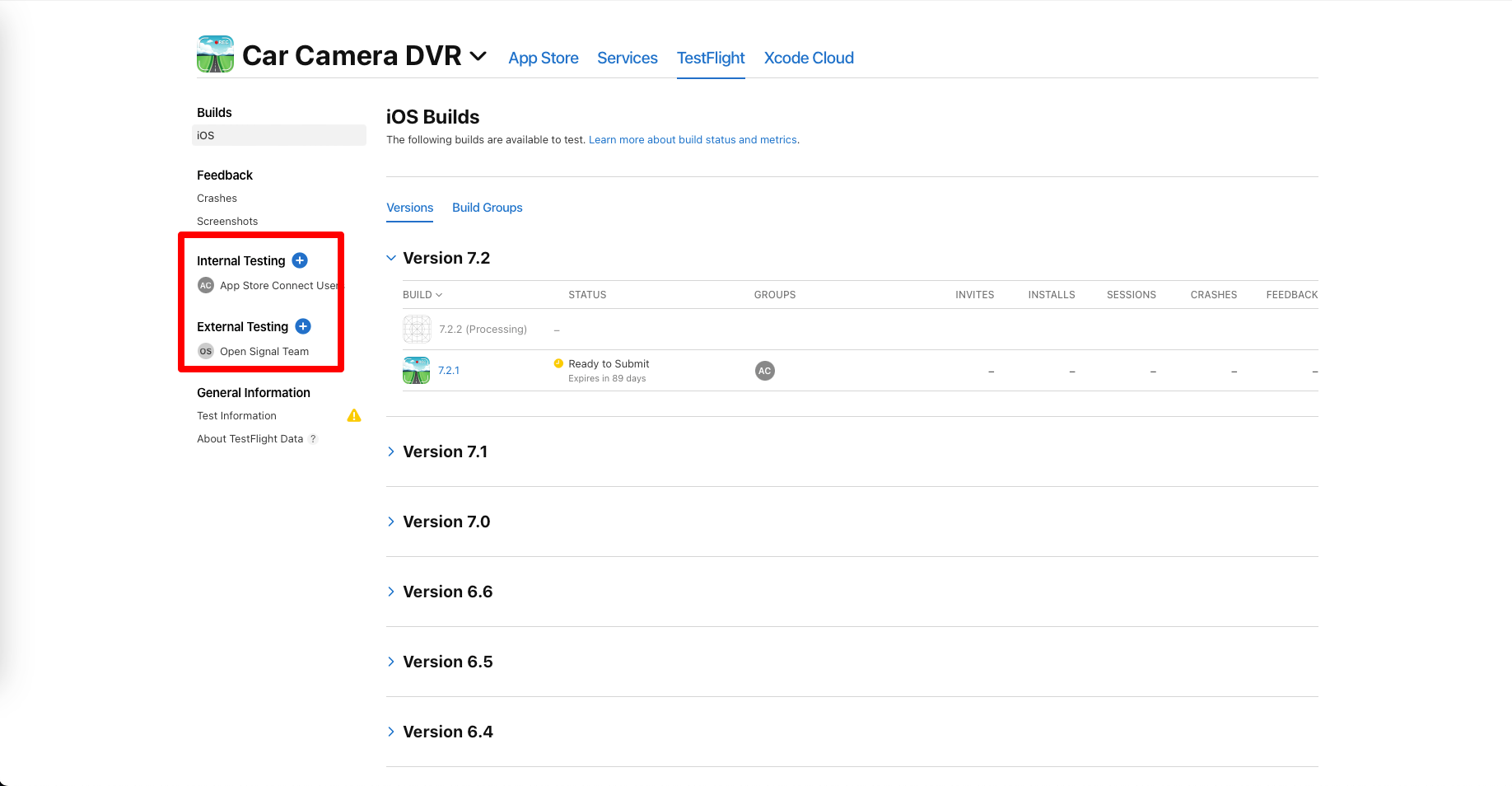Click the help question mark by About TestFlight Data
Viewport: 1512px width, 786px height.
313,439
